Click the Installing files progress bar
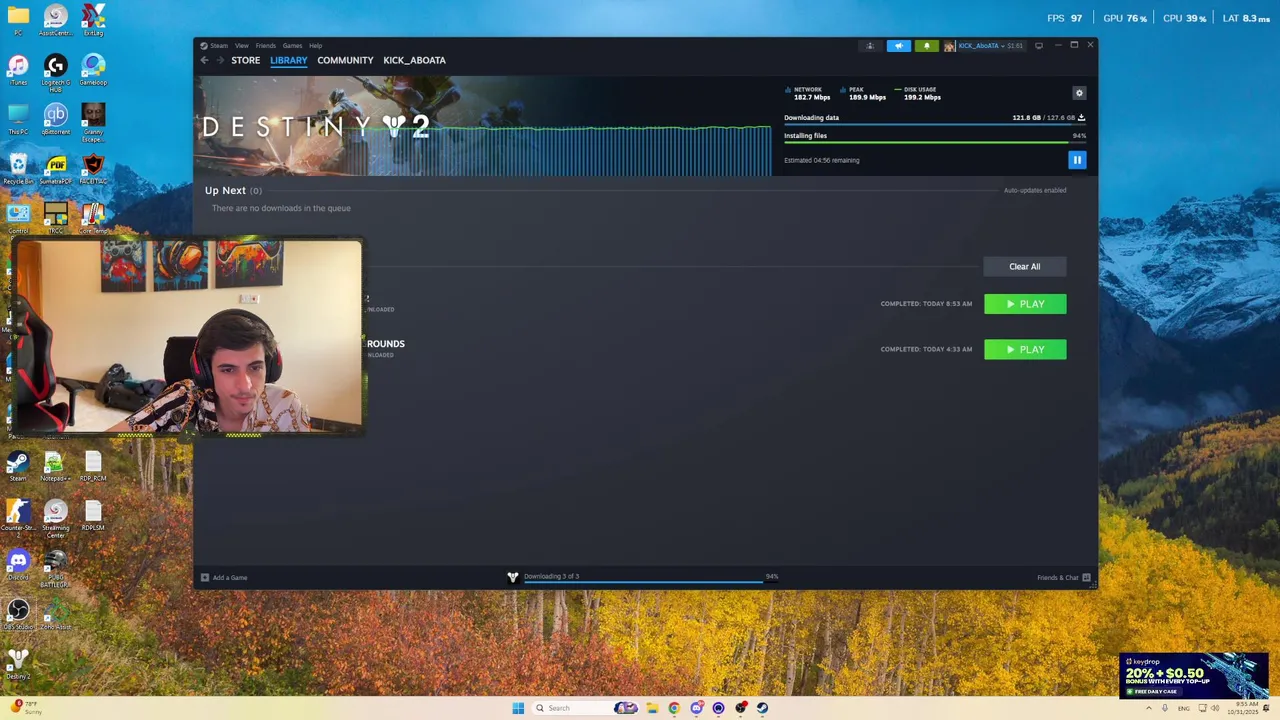Image resolution: width=1280 pixels, height=720 pixels. click(x=935, y=143)
